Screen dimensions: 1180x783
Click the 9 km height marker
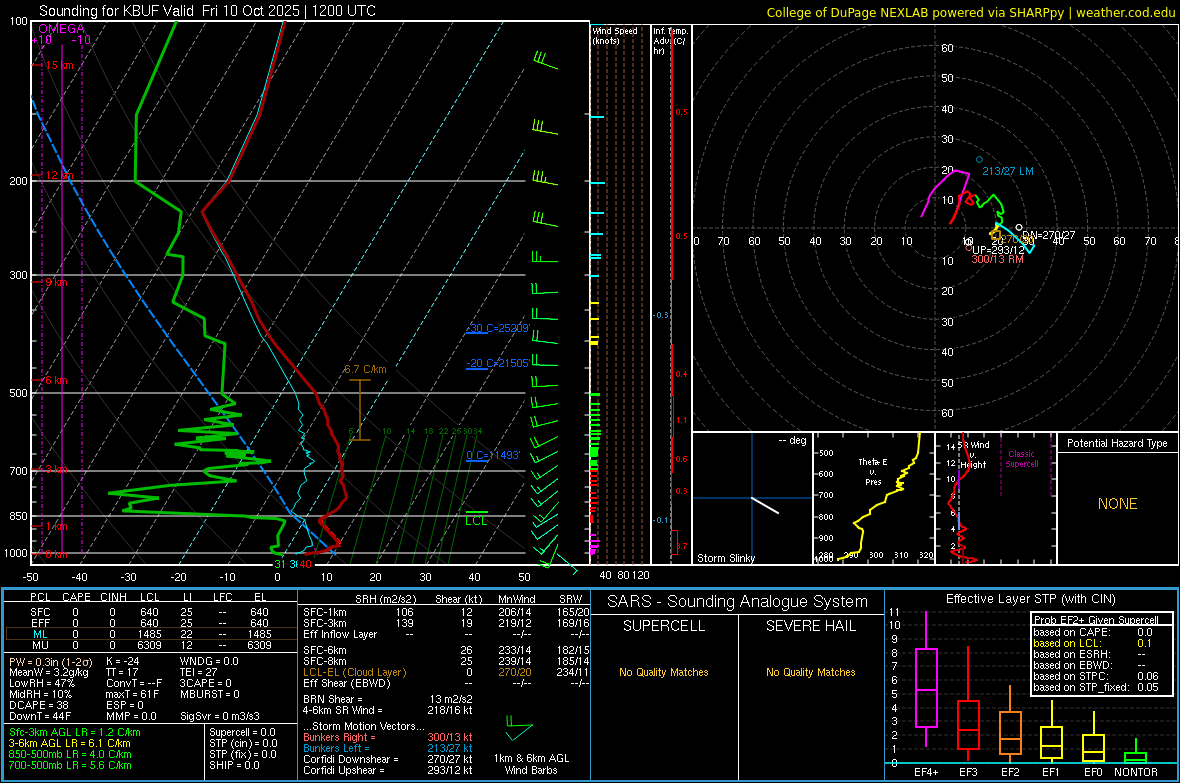55,282
